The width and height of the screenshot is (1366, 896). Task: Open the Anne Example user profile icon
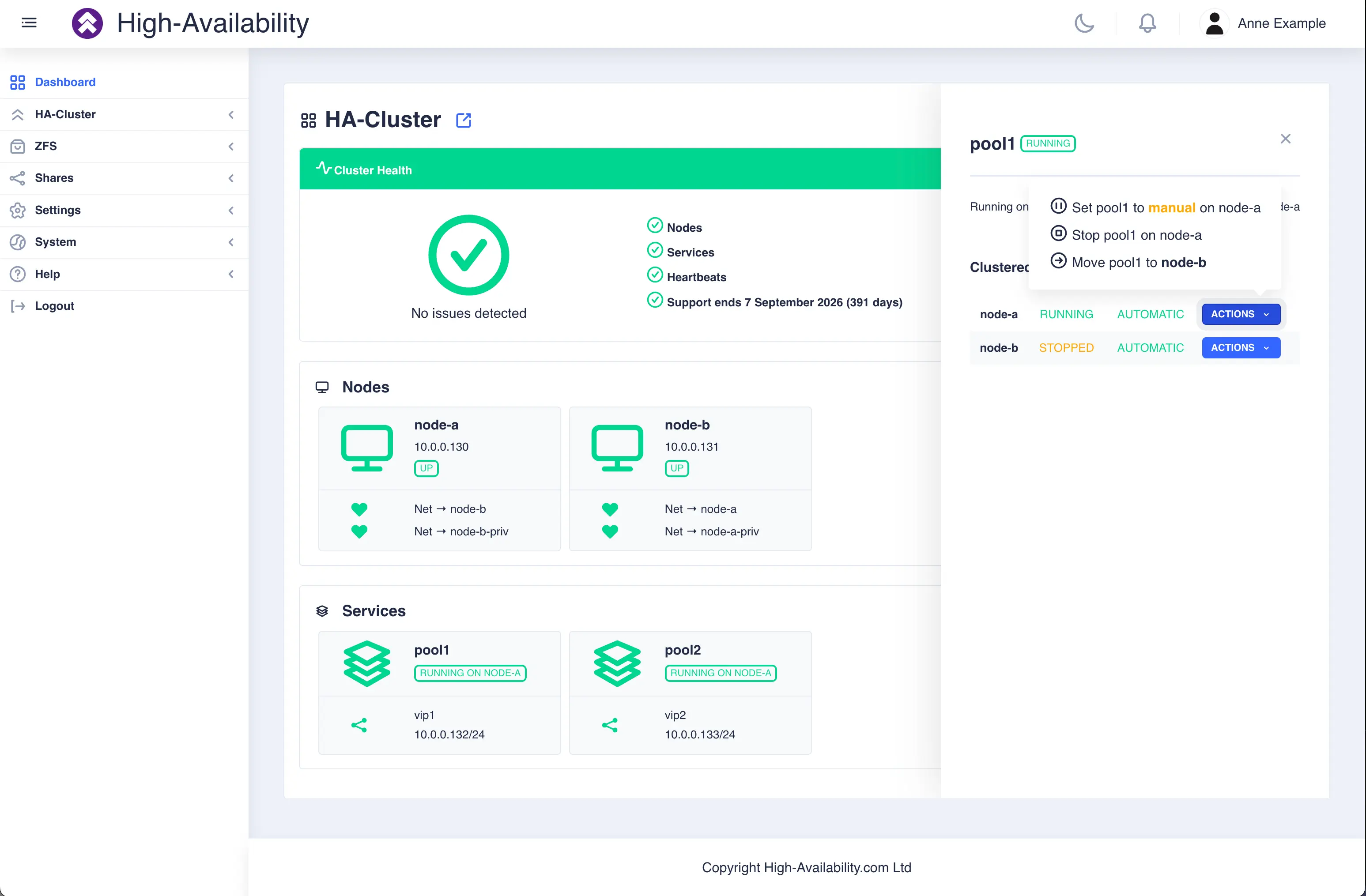pos(1215,23)
